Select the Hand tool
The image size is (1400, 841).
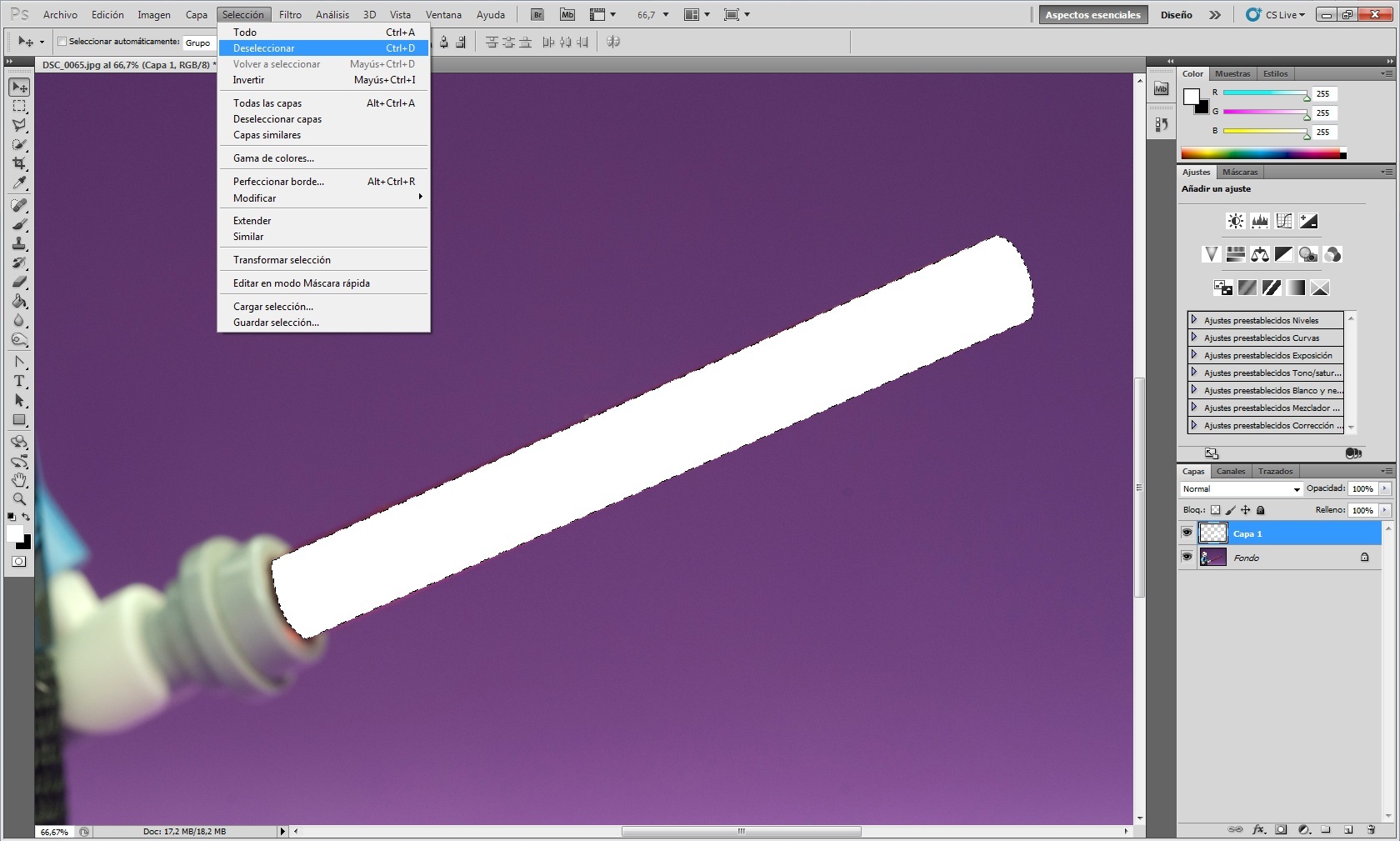click(19, 480)
